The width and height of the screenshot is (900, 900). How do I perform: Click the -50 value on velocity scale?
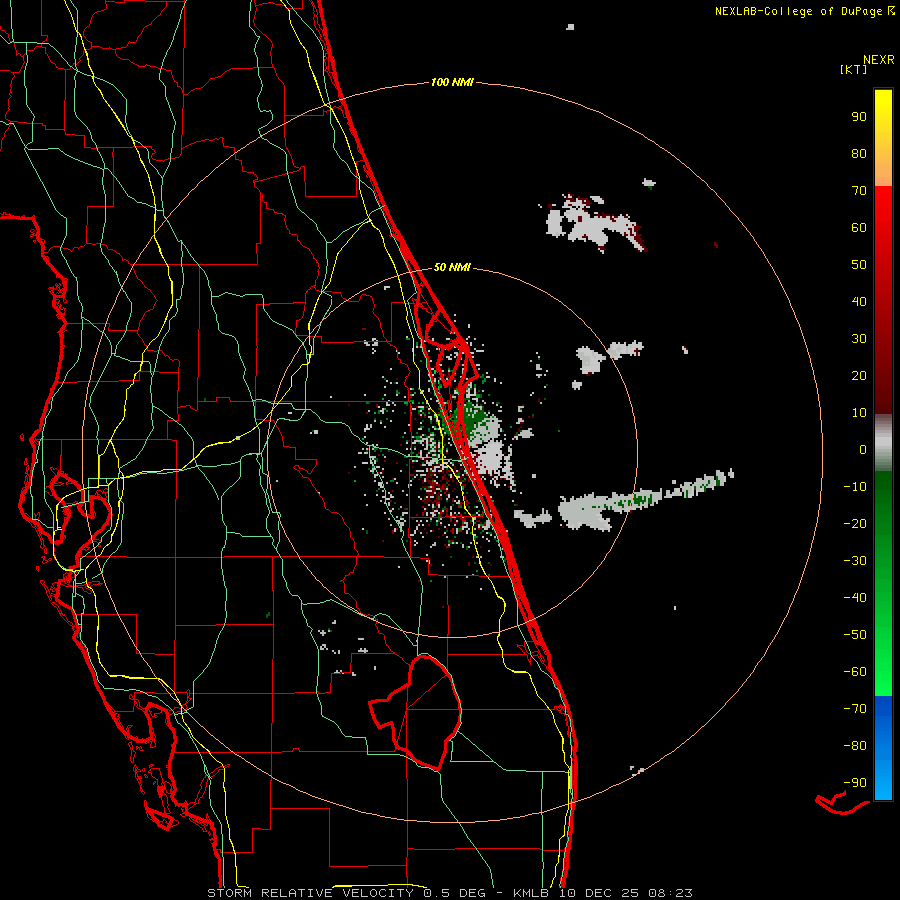[855, 635]
